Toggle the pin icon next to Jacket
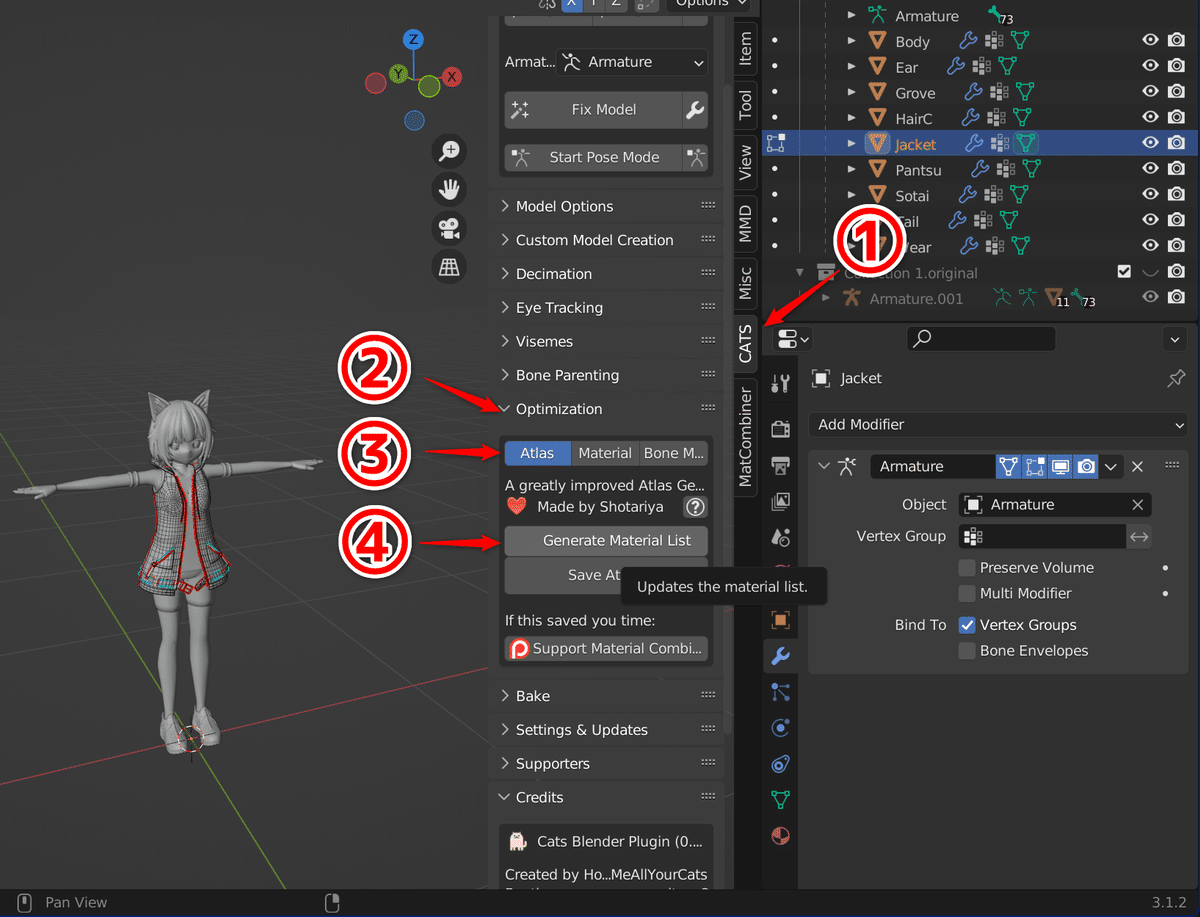1200x917 pixels. click(x=1176, y=378)
